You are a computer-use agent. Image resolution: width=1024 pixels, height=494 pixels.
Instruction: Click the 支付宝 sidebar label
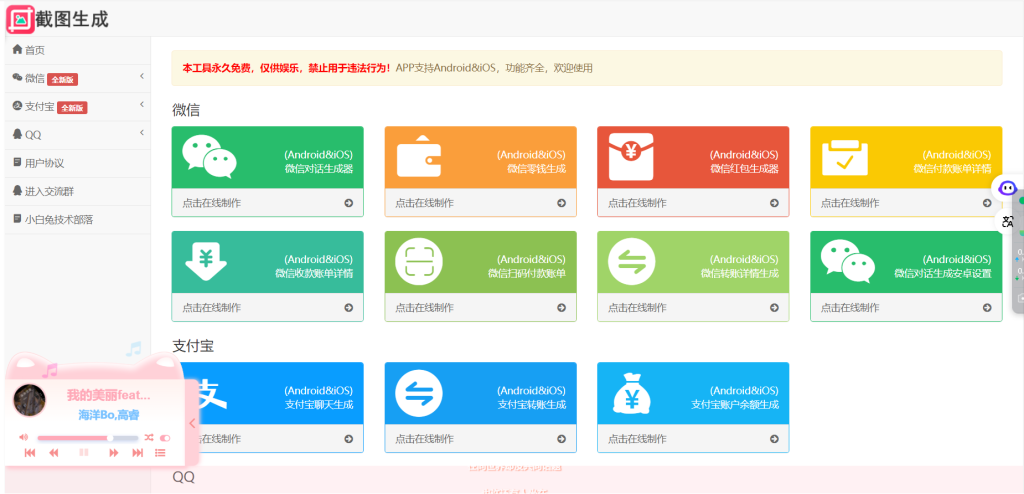[39, 107]
